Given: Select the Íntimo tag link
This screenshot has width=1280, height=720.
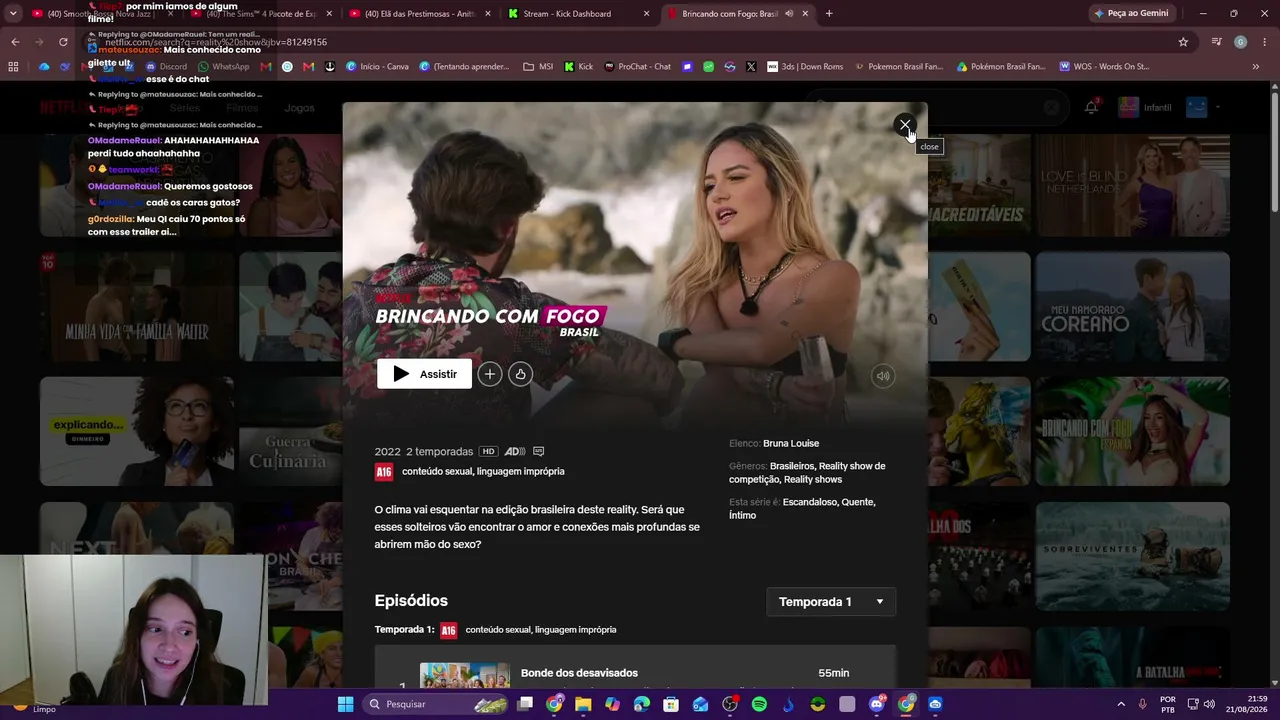Looking at the screenshot, I should point(742,516).
